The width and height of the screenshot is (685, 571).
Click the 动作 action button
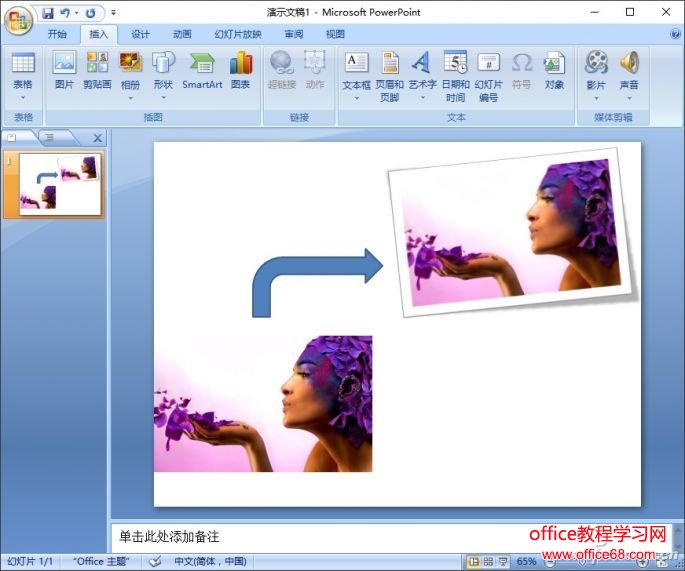click(x=315, y=70)
